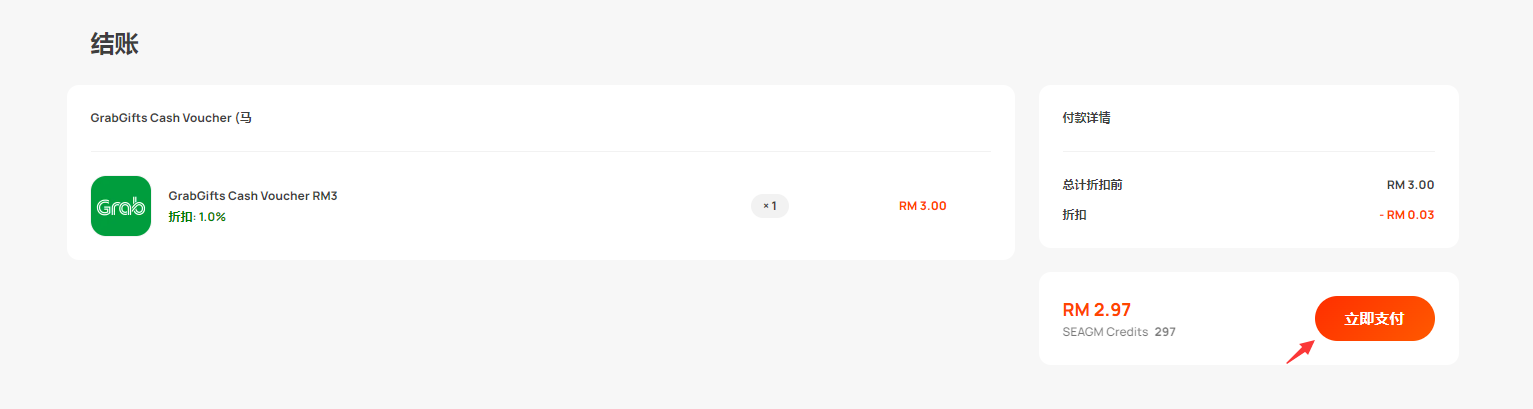
Task: Open the GrabGifts Cash Voucher RM3 product name
Action: pos(253,196)
